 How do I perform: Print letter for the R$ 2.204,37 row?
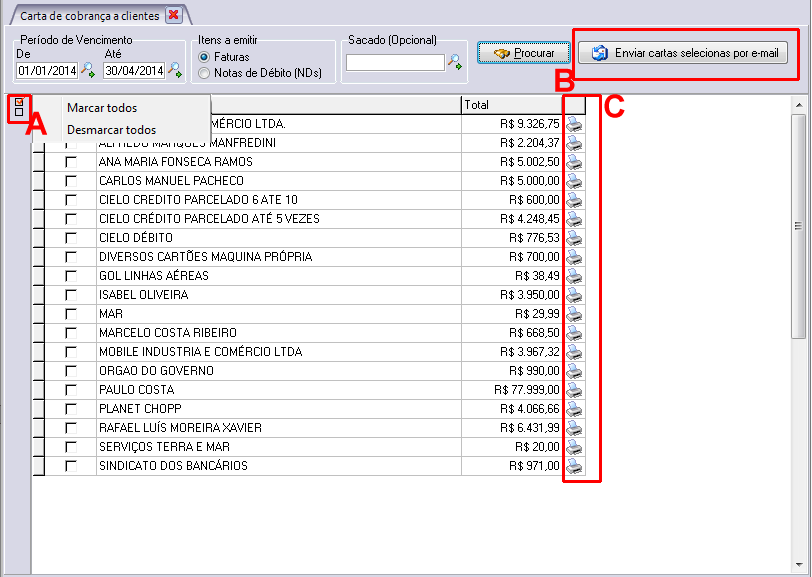click(574, 143)
